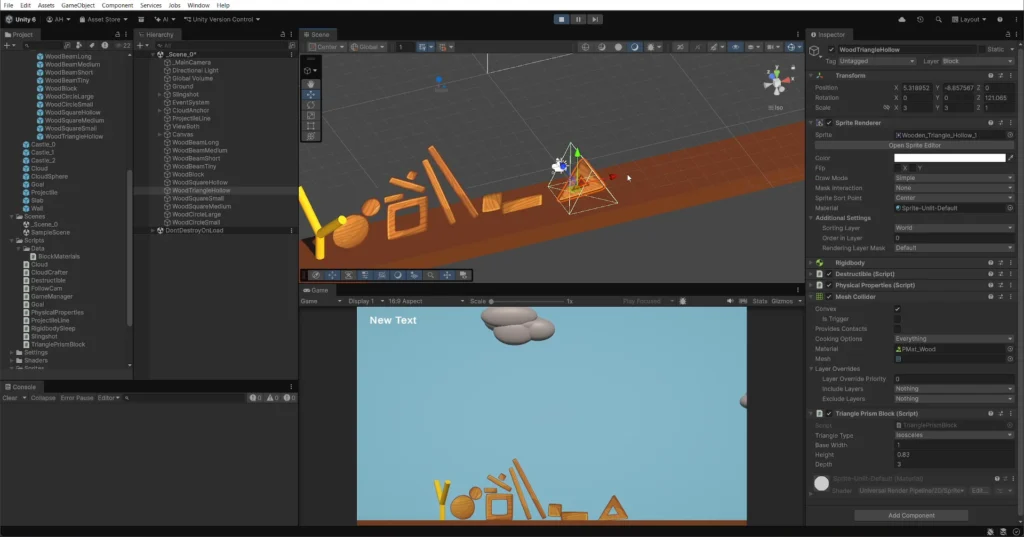Open the Layout dropdown
The image size is (1024, 537).
969,20
